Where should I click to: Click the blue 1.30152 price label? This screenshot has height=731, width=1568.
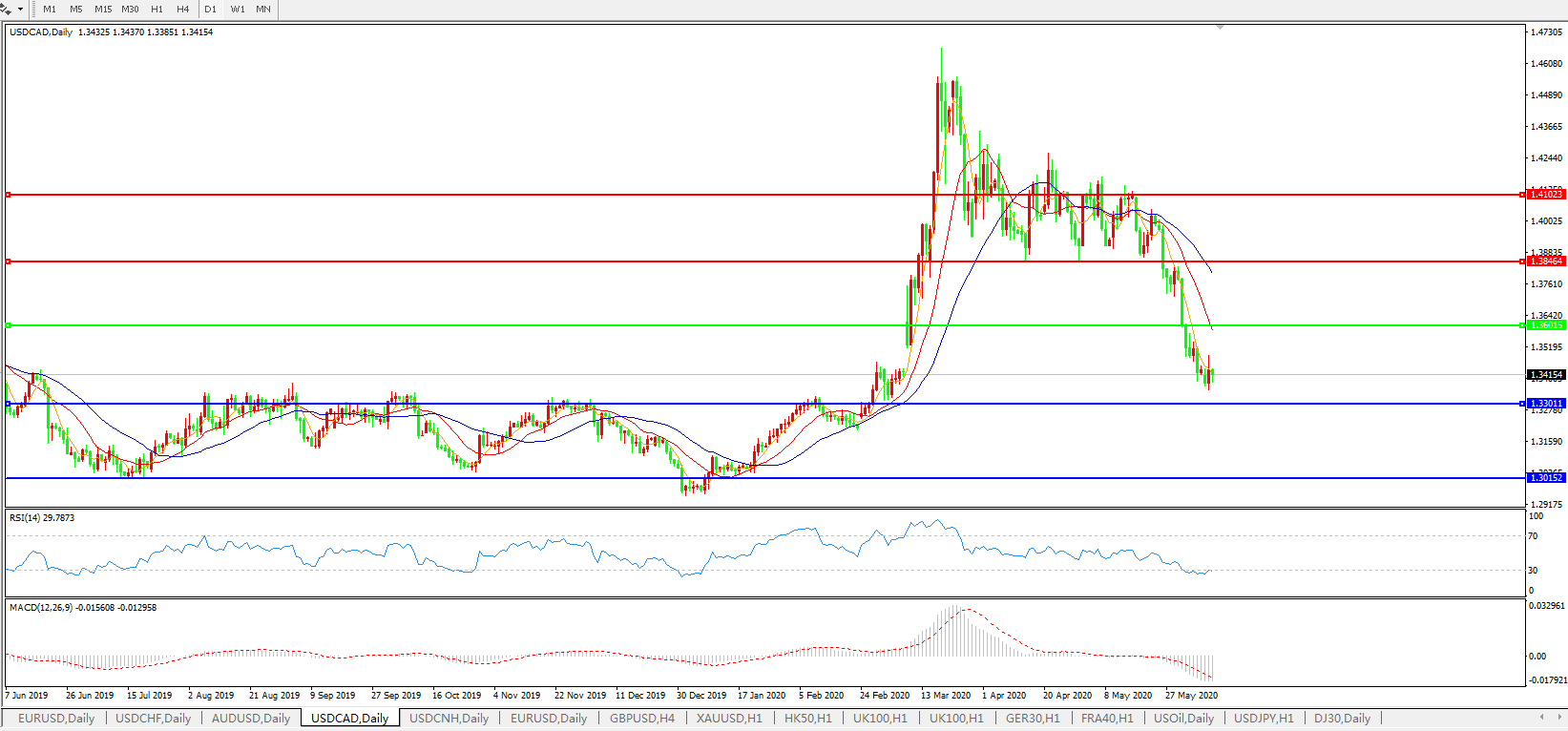click(1545, 477)
